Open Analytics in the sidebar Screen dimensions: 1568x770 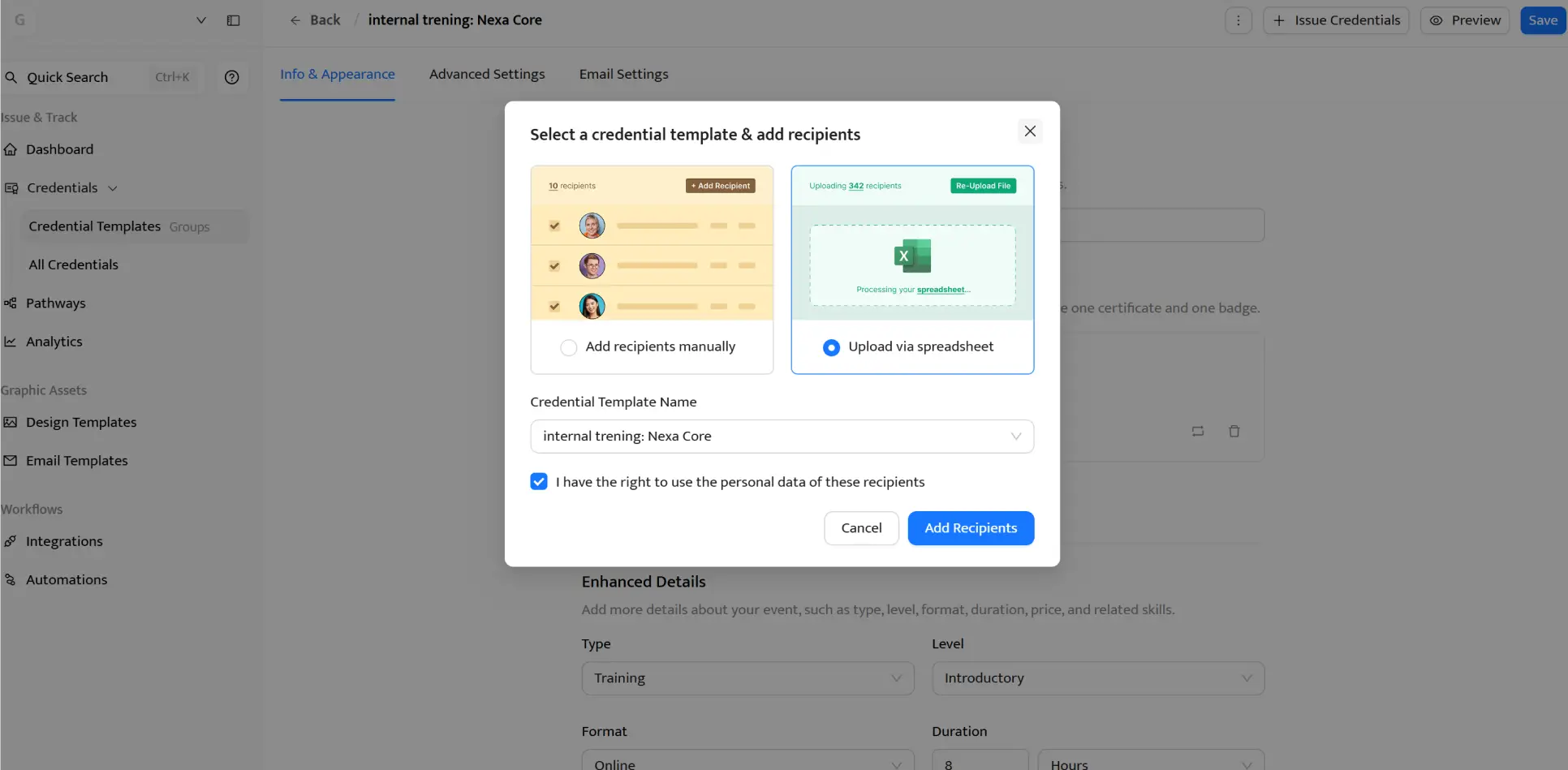54,342
